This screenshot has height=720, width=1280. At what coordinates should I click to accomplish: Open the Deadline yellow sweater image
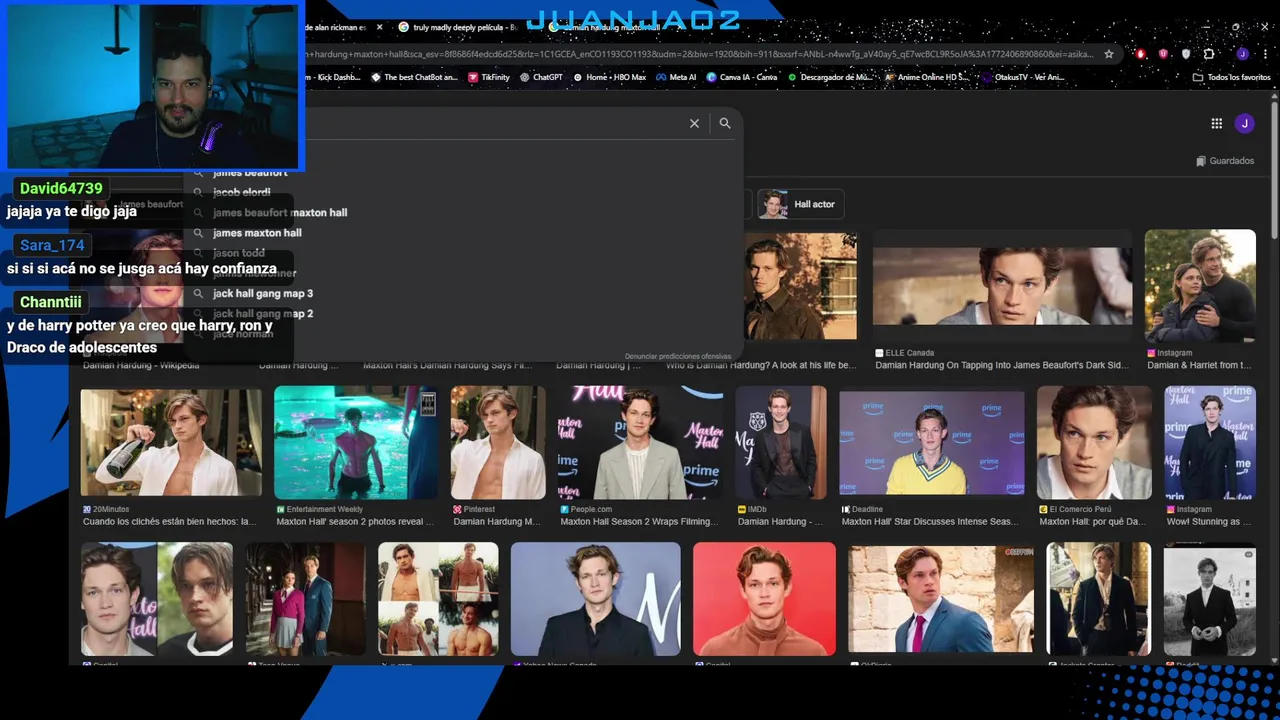932,442
